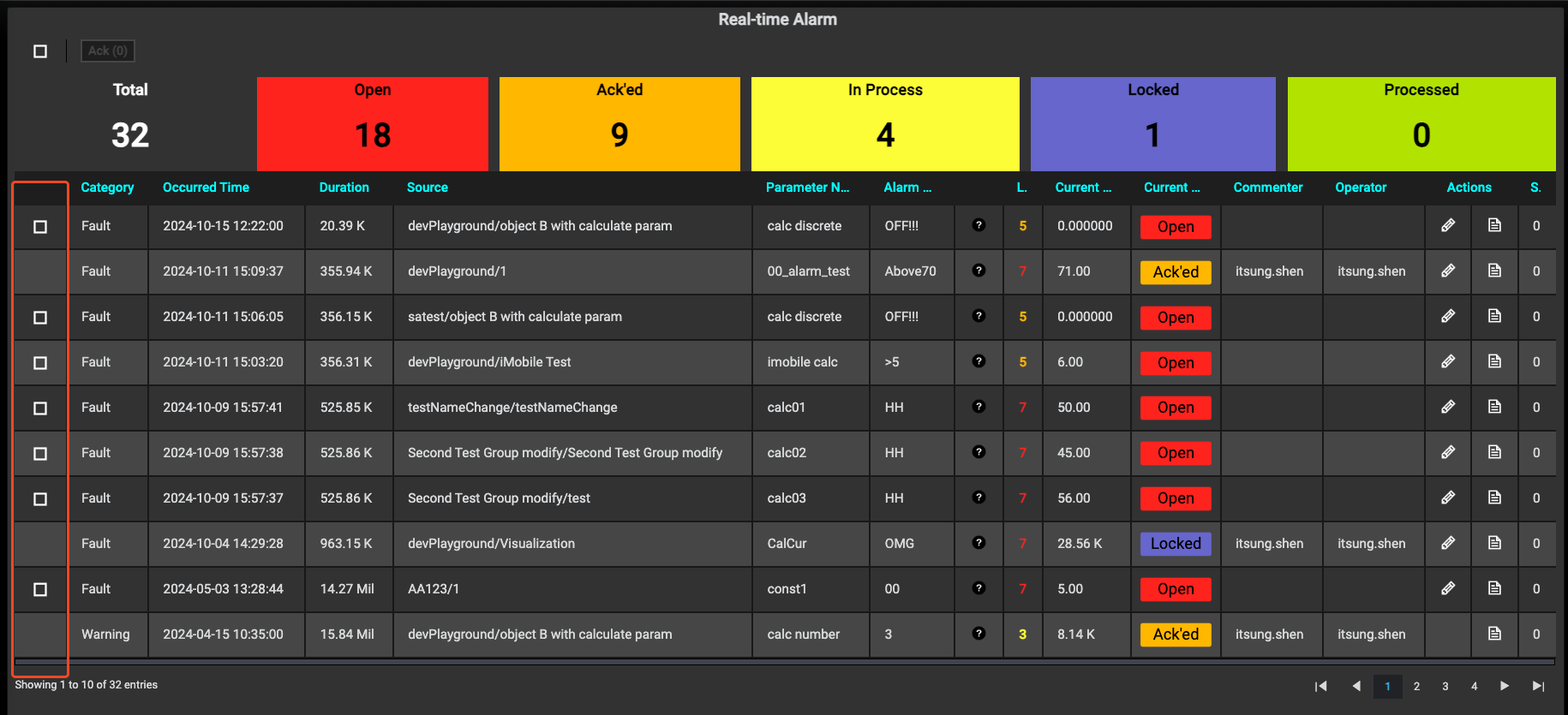Sort table by Category column header
The height and width of the screenshot is (715, 1568).
tap(107, 188)
